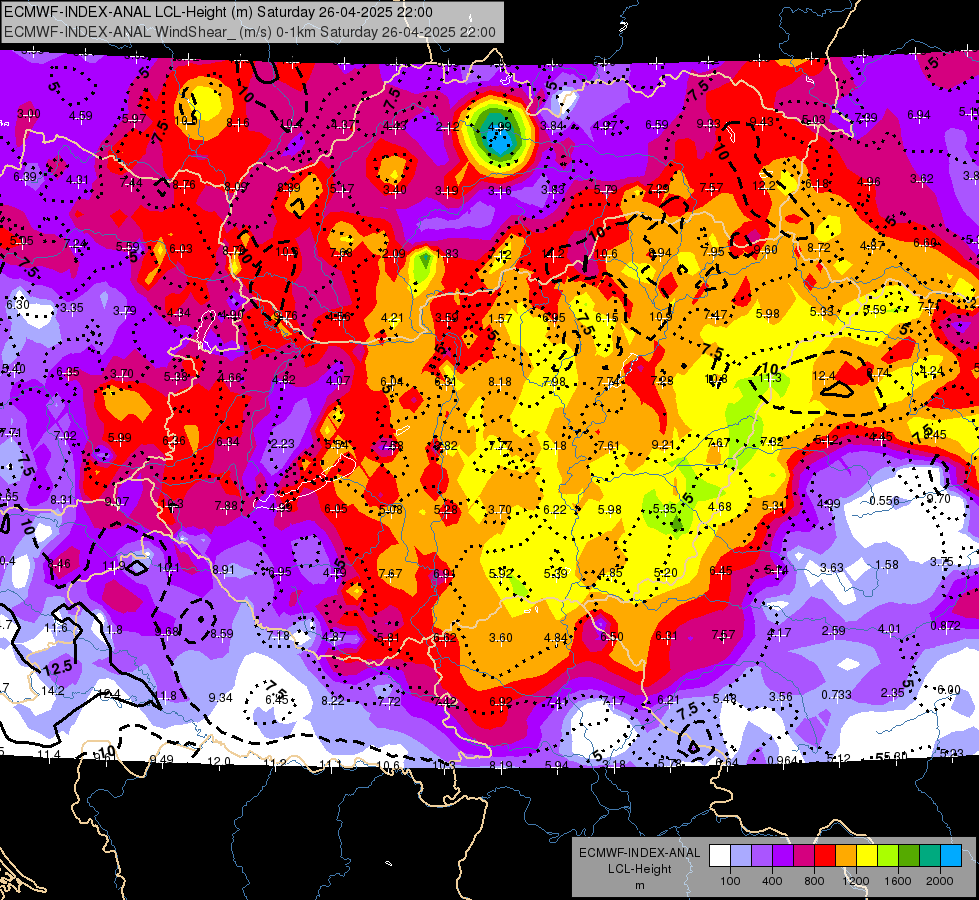Click the legend tick label 400
This screenshot has height=900, width=979.
click(772, 881)
